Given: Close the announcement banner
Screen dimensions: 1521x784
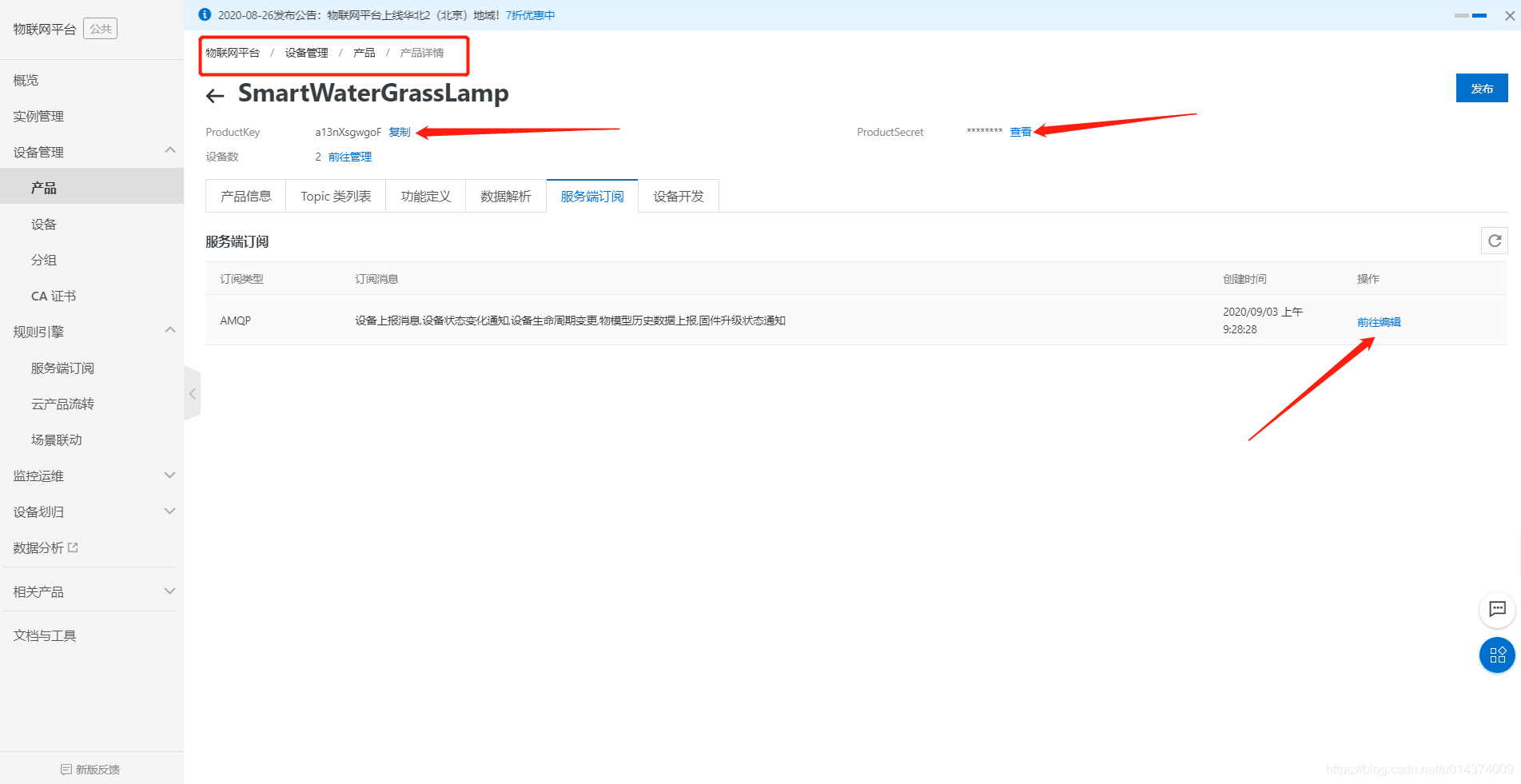Looking at the screenshot, I should click(x=1510, y=15).
